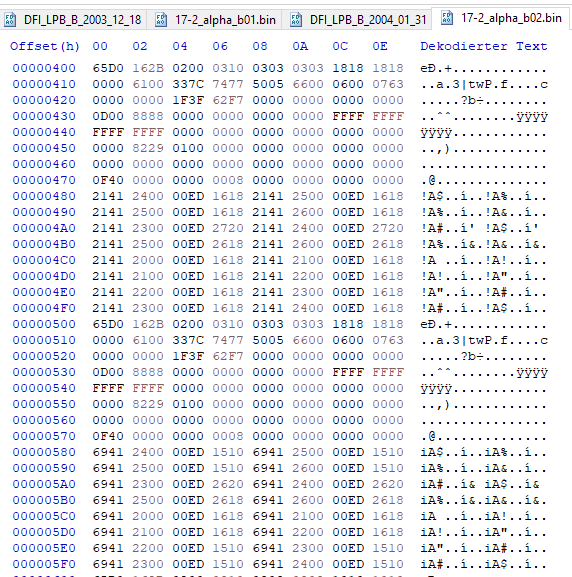Click hex 0F40 in row 00000470
This screenshot has width=572, height=577.
(108, 180)
